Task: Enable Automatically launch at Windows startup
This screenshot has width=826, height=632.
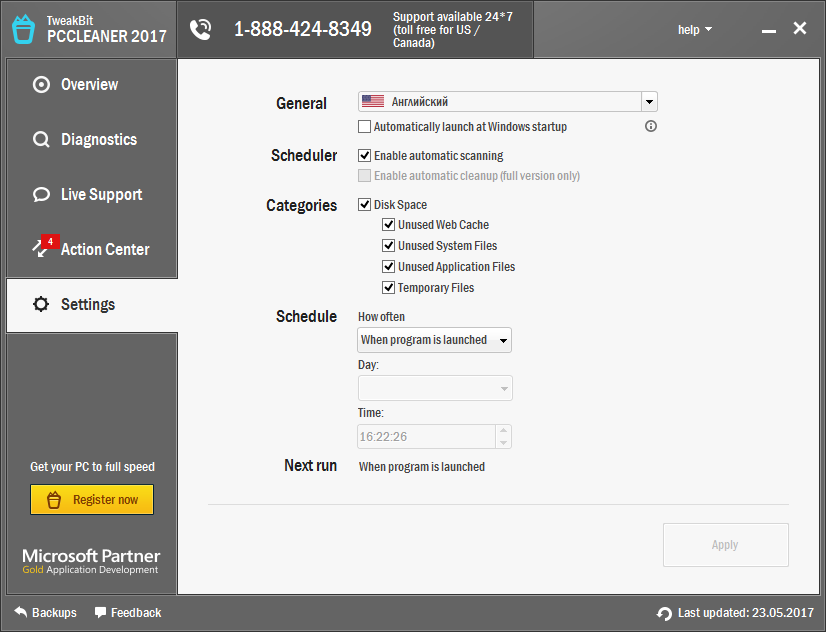Action: coord(365,126)
